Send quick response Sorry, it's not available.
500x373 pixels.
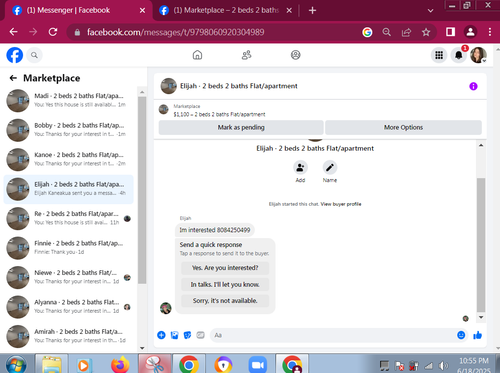point(225,301)
